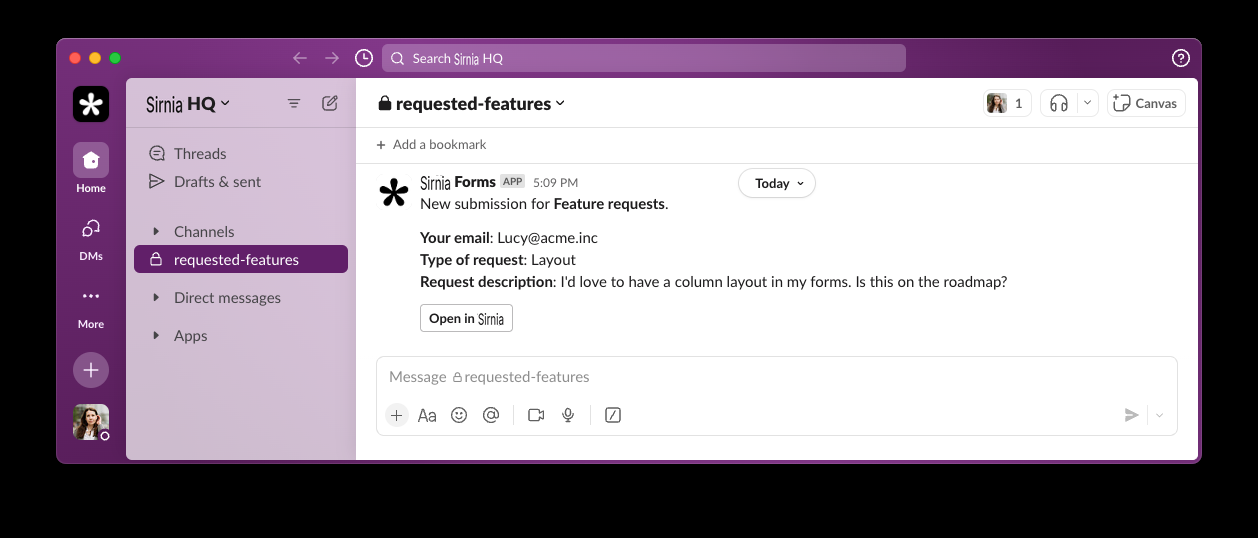Compose a new message with pencil icon
1258x538 pixels.
coord(330,103)
